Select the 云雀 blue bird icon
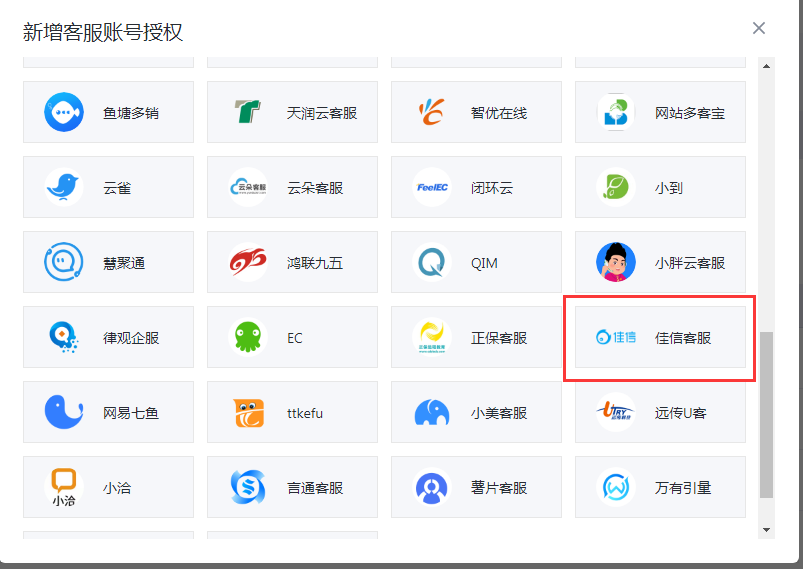 pyautogui.click(x=64, y=187)
